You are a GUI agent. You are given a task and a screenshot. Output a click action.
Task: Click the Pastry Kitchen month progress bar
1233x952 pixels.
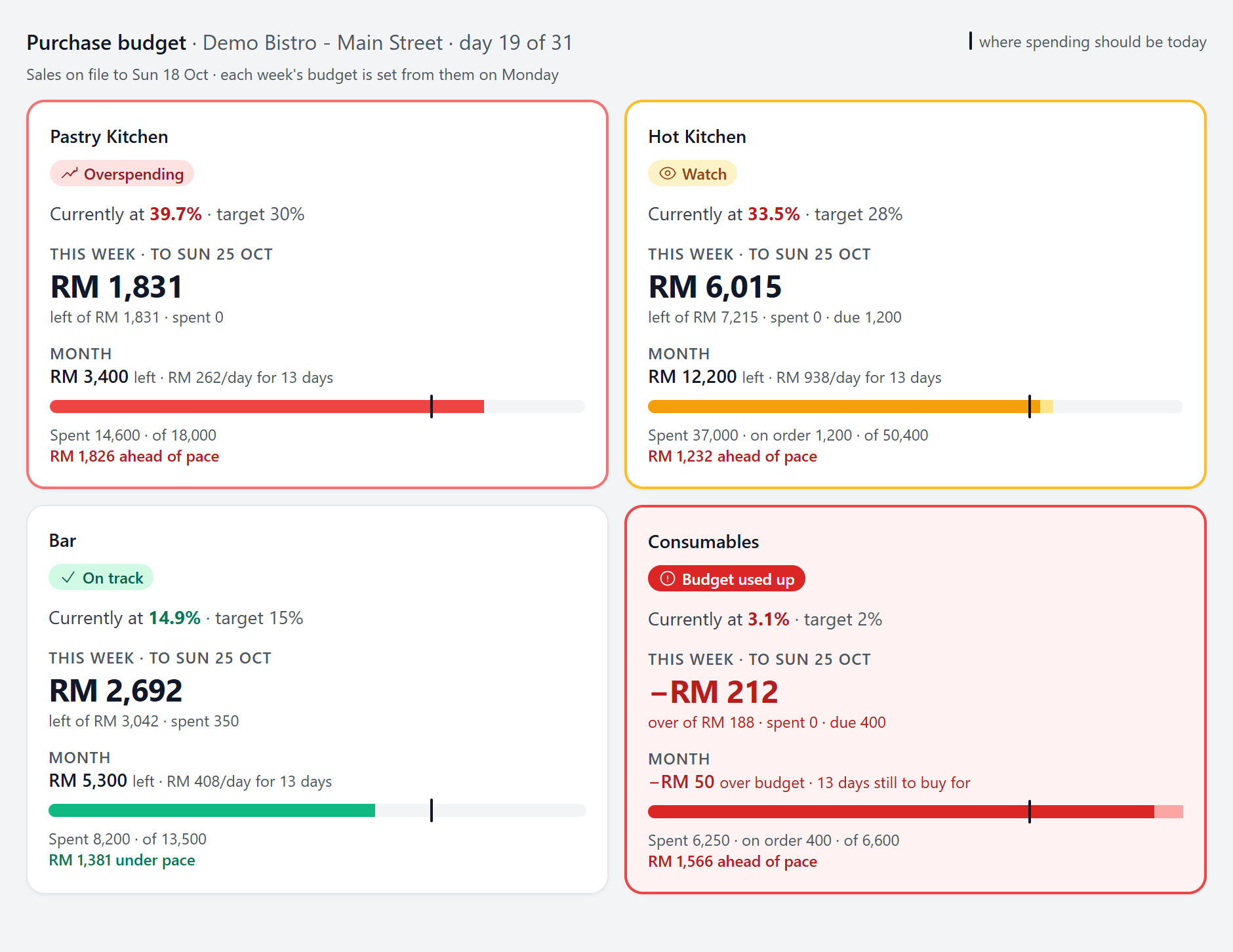[317, 407]
